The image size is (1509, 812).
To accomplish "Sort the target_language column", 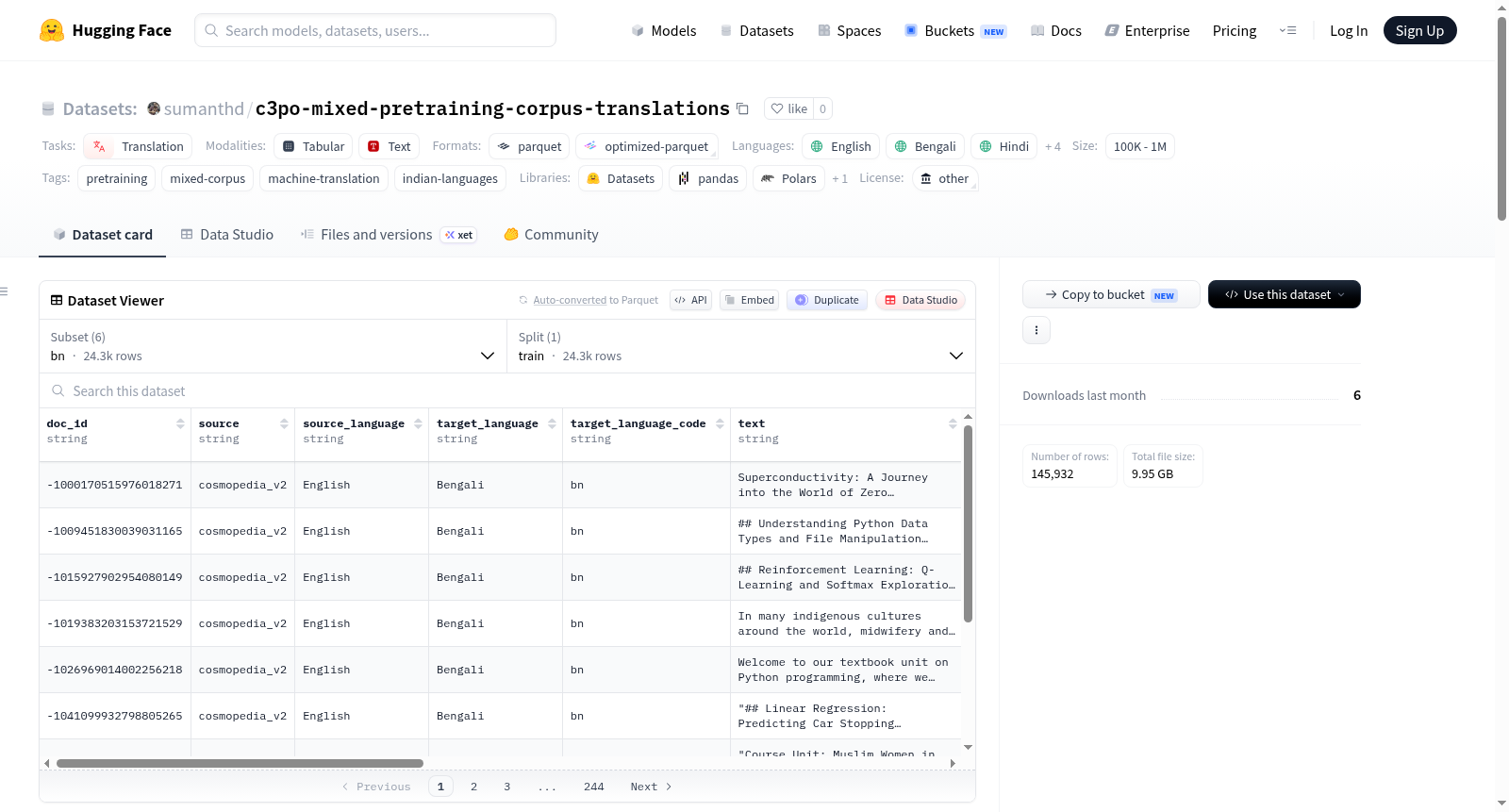I will pyautogui.click(x=552, y=424).
